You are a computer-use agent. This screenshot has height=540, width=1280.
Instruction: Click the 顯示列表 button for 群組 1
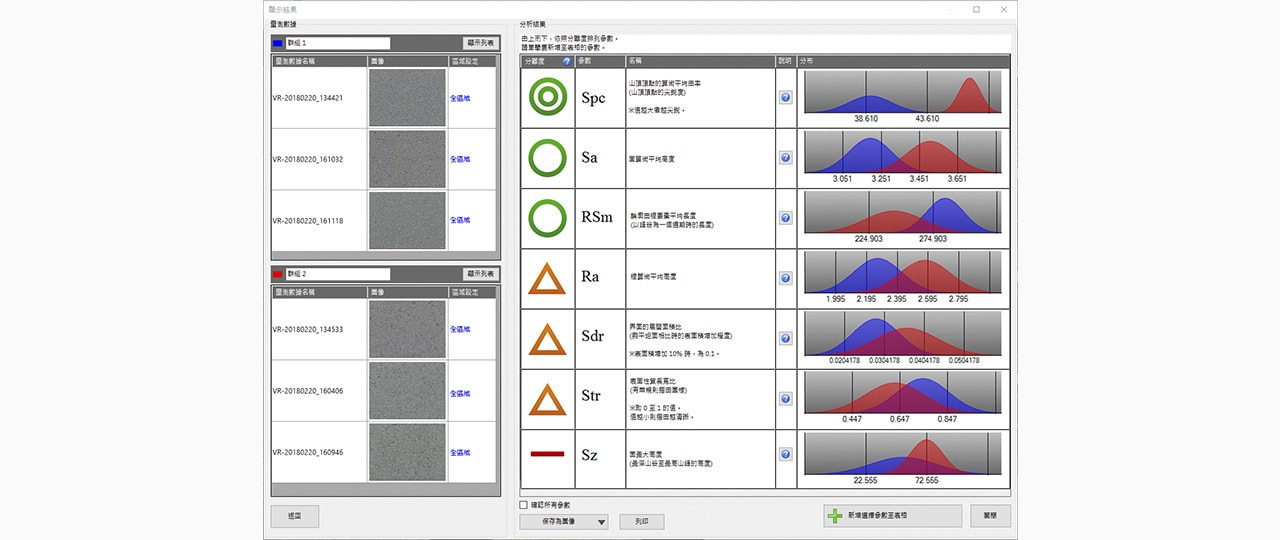tap(480, 43)
